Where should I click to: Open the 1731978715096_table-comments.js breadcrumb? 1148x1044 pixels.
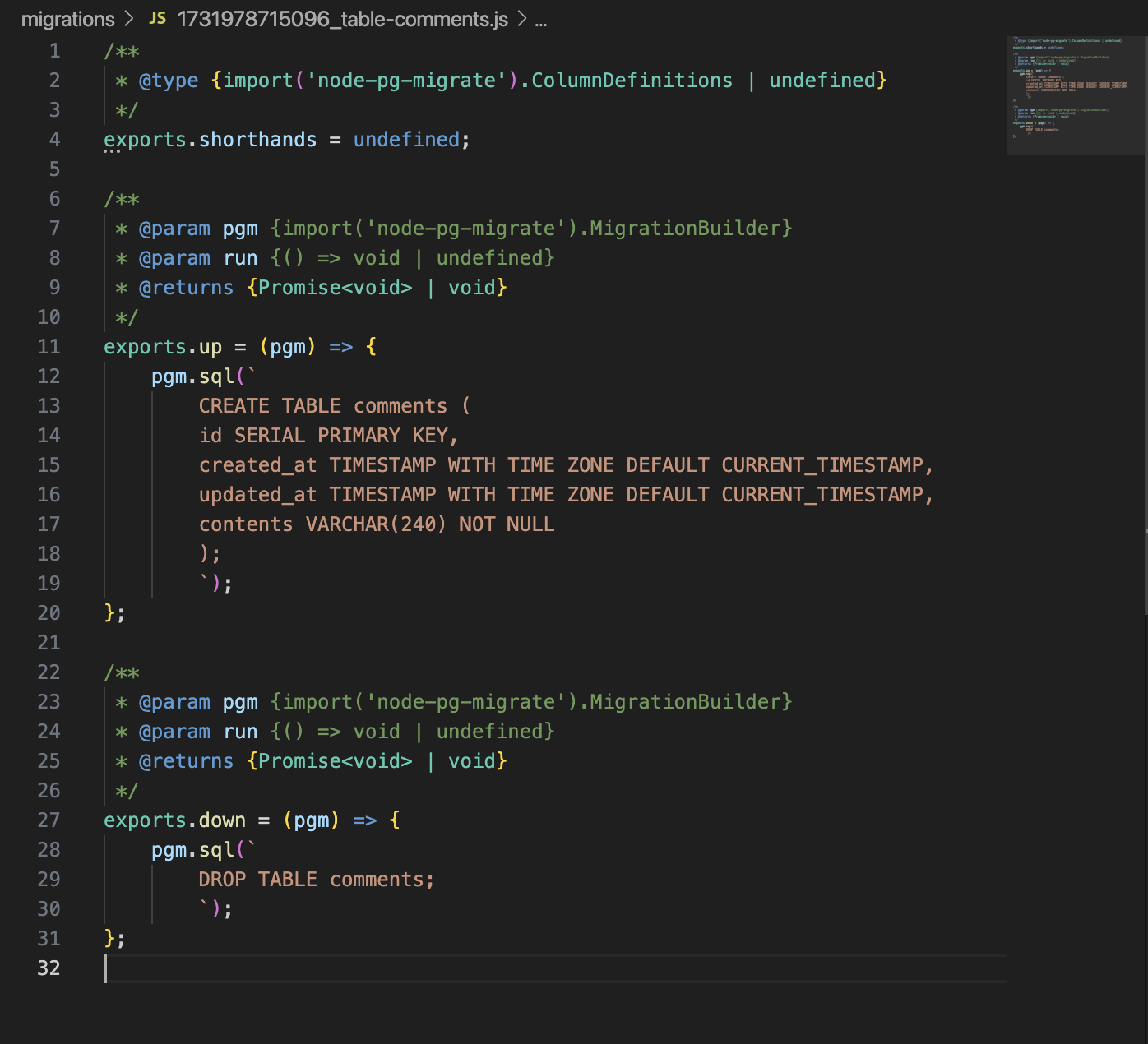342,19
